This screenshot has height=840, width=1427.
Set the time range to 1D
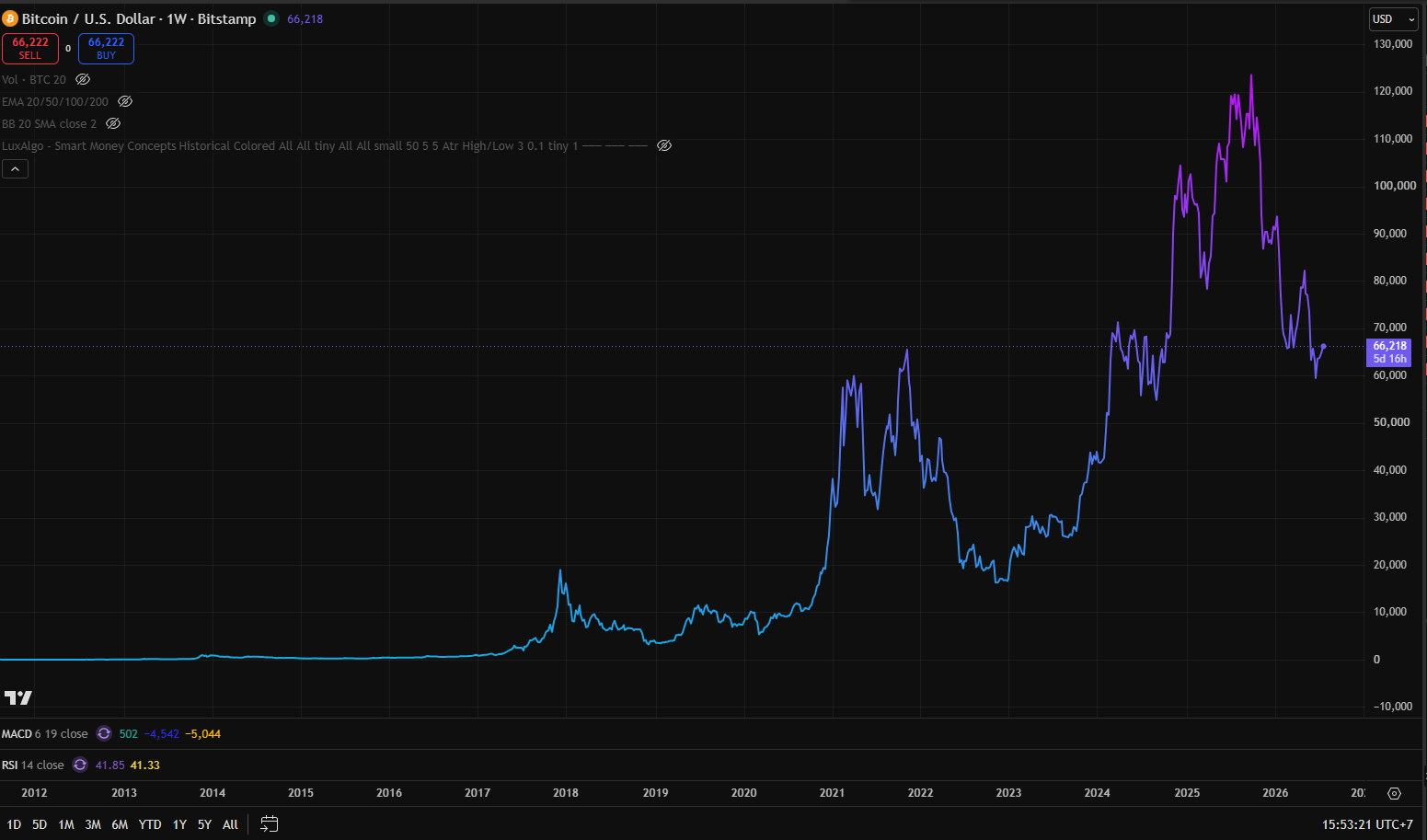pyautogui.click(x=14, y=824)
